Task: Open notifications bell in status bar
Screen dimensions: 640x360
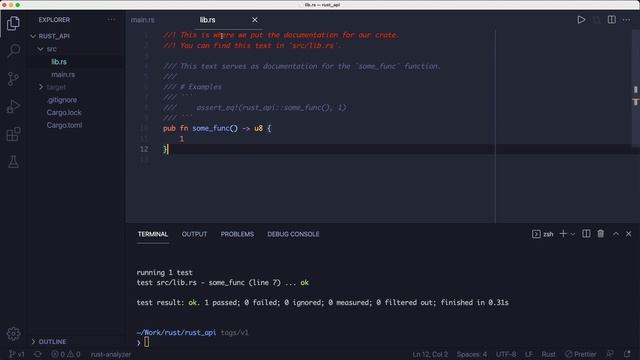Action: 627,354
